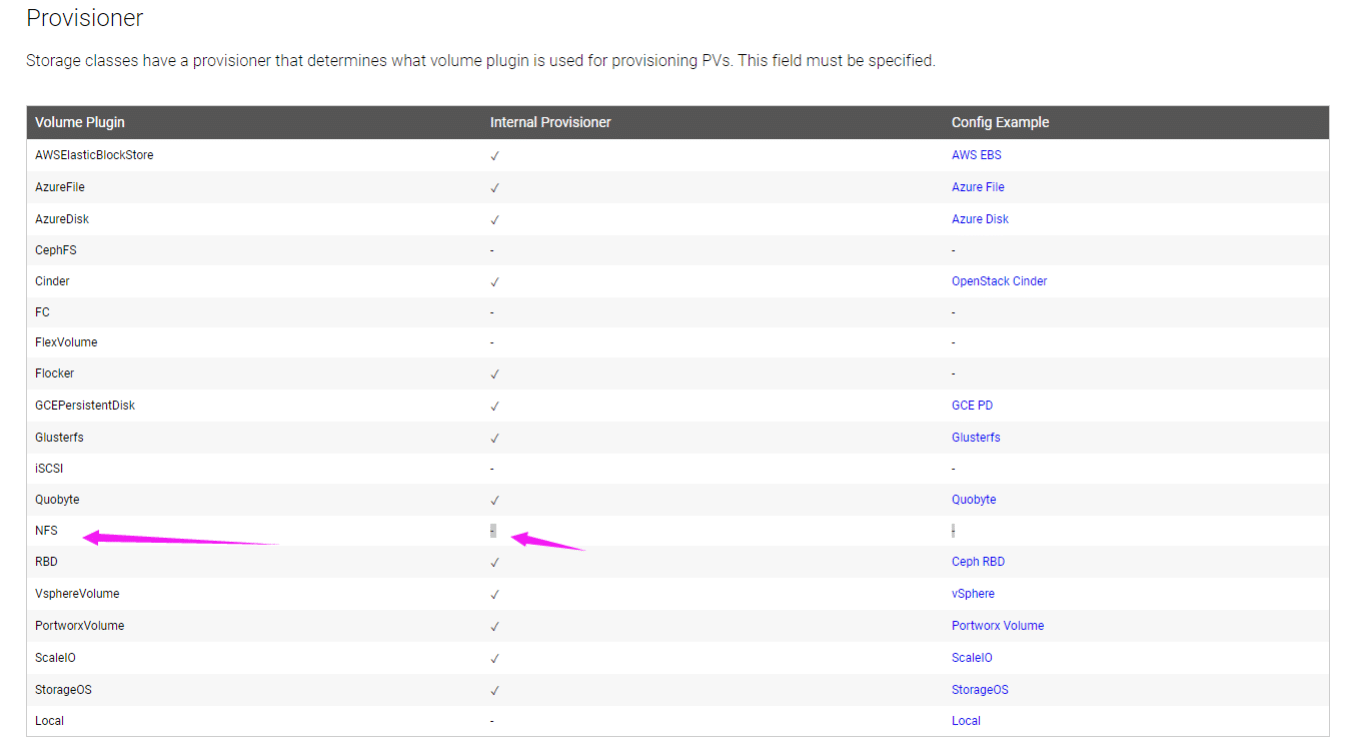
Task: Click the Volume Plugin column header
Action: tap(80, 122)
